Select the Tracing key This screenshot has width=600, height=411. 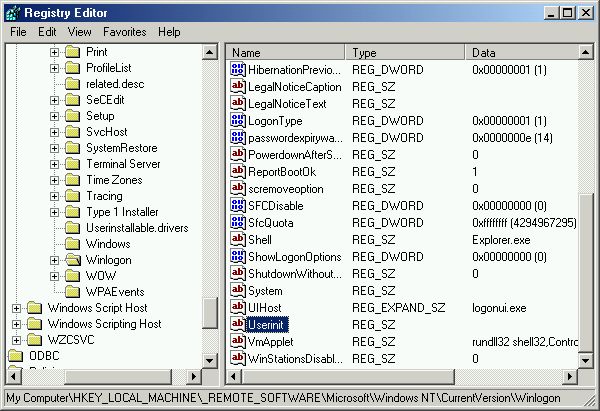point(104,196)
